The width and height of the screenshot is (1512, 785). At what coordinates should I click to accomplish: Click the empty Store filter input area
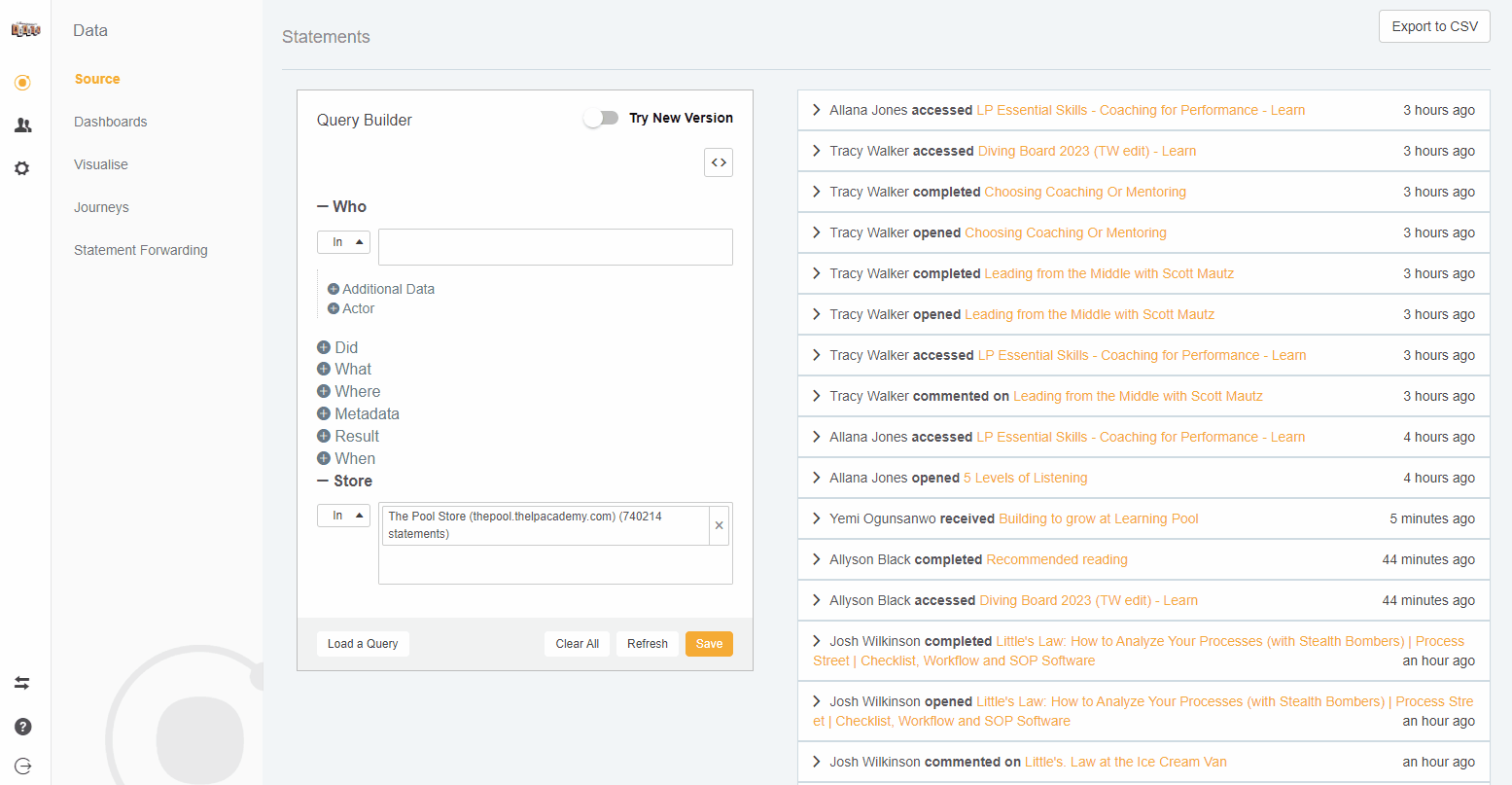pos(555,564)
